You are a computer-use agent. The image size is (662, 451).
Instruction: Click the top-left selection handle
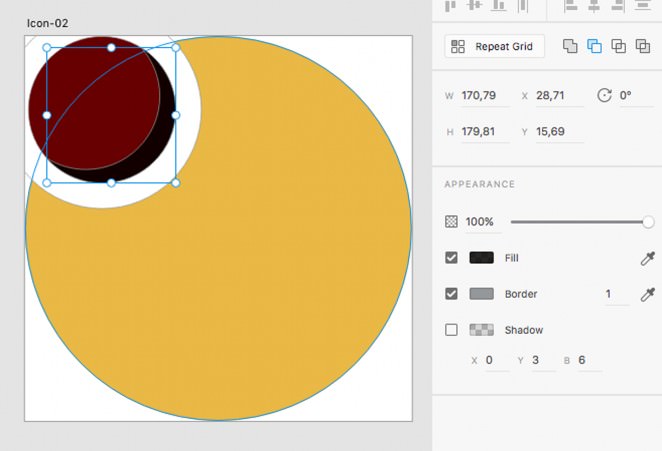point(47,48)
